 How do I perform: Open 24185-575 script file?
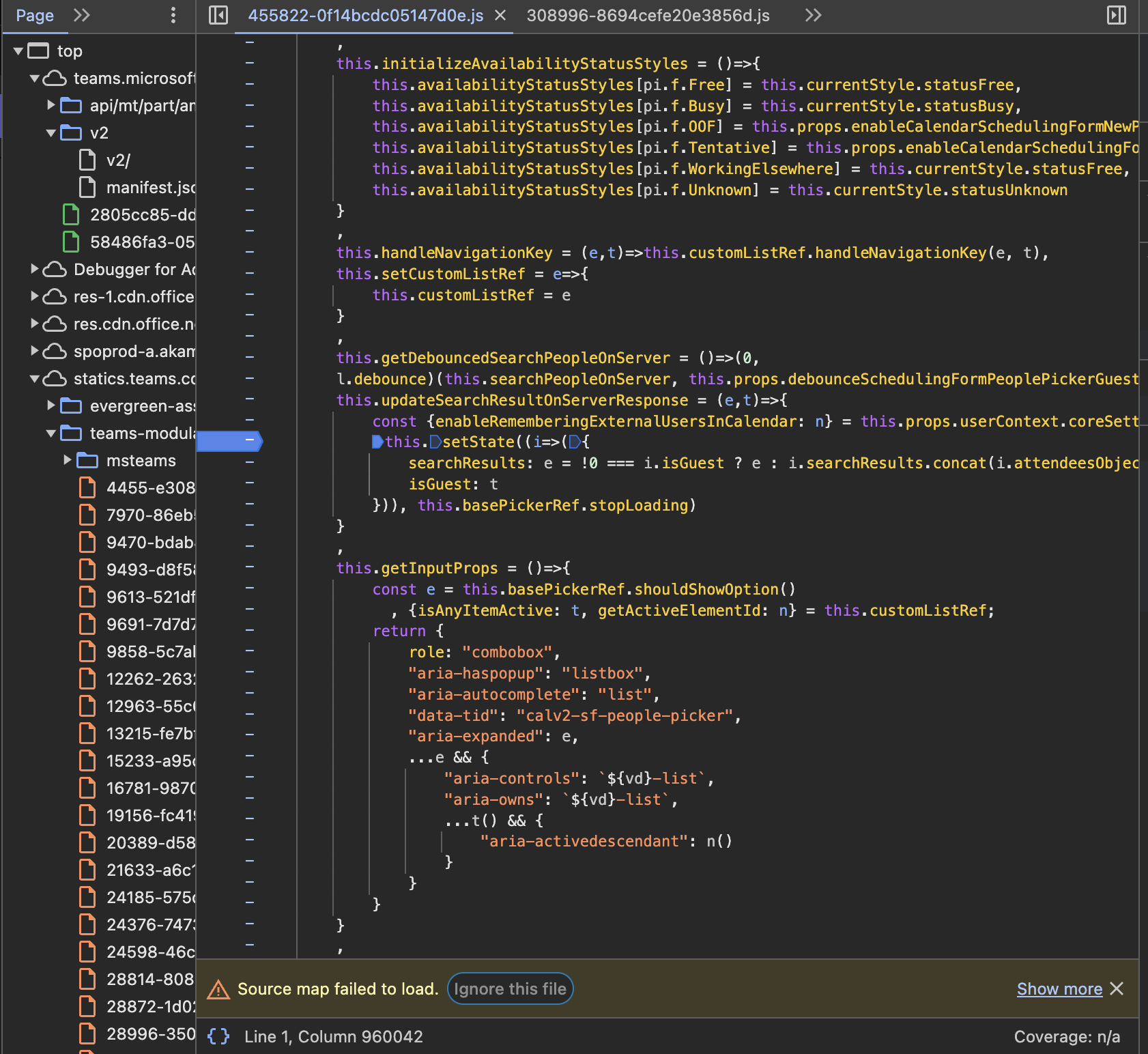(137, 898)
